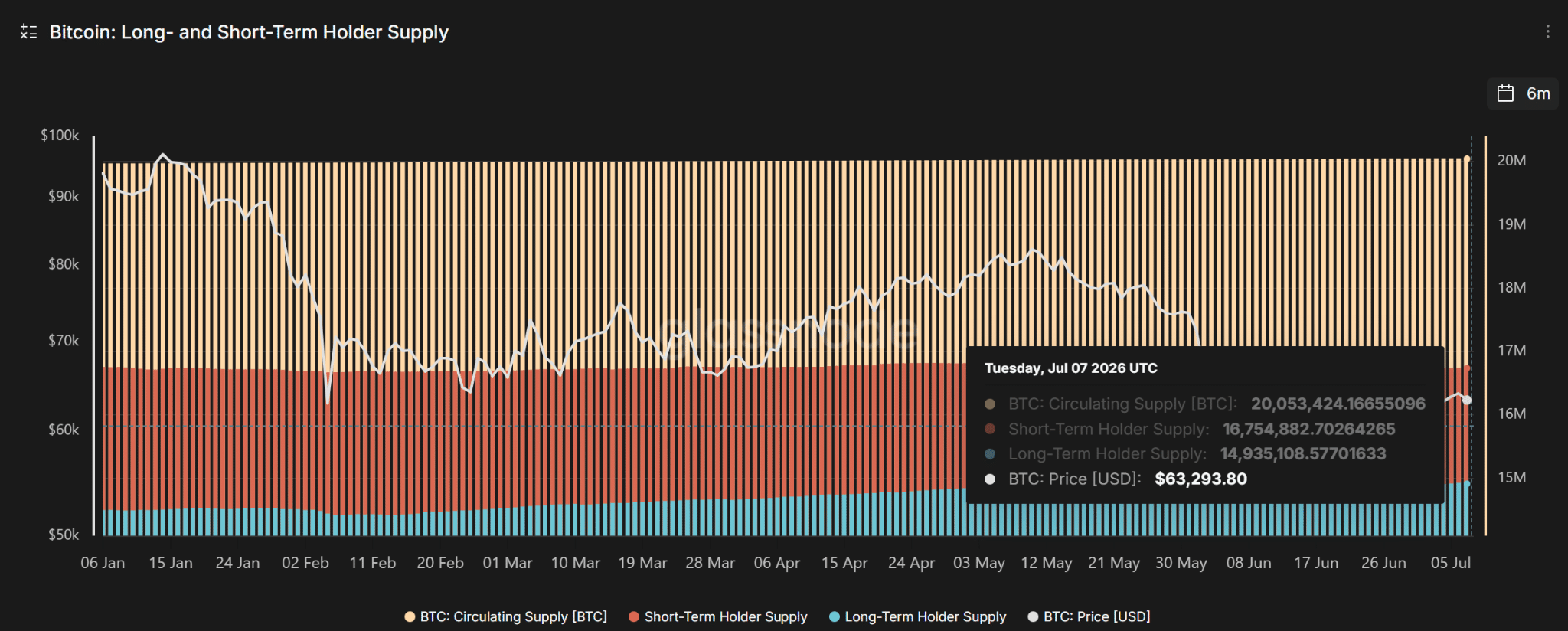Click the '06 Apr' x-axis label

[777, 563]
